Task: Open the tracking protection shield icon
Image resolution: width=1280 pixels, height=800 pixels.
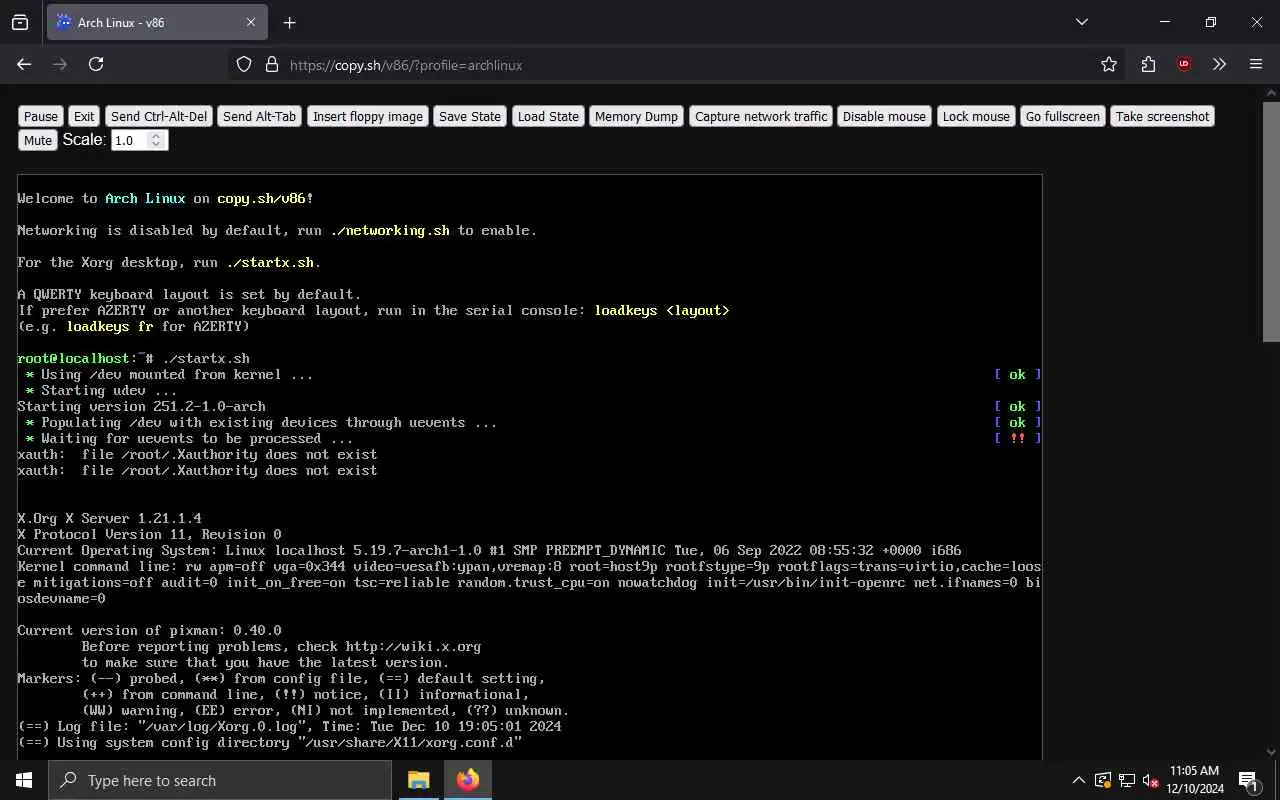Action: [244, 65]
